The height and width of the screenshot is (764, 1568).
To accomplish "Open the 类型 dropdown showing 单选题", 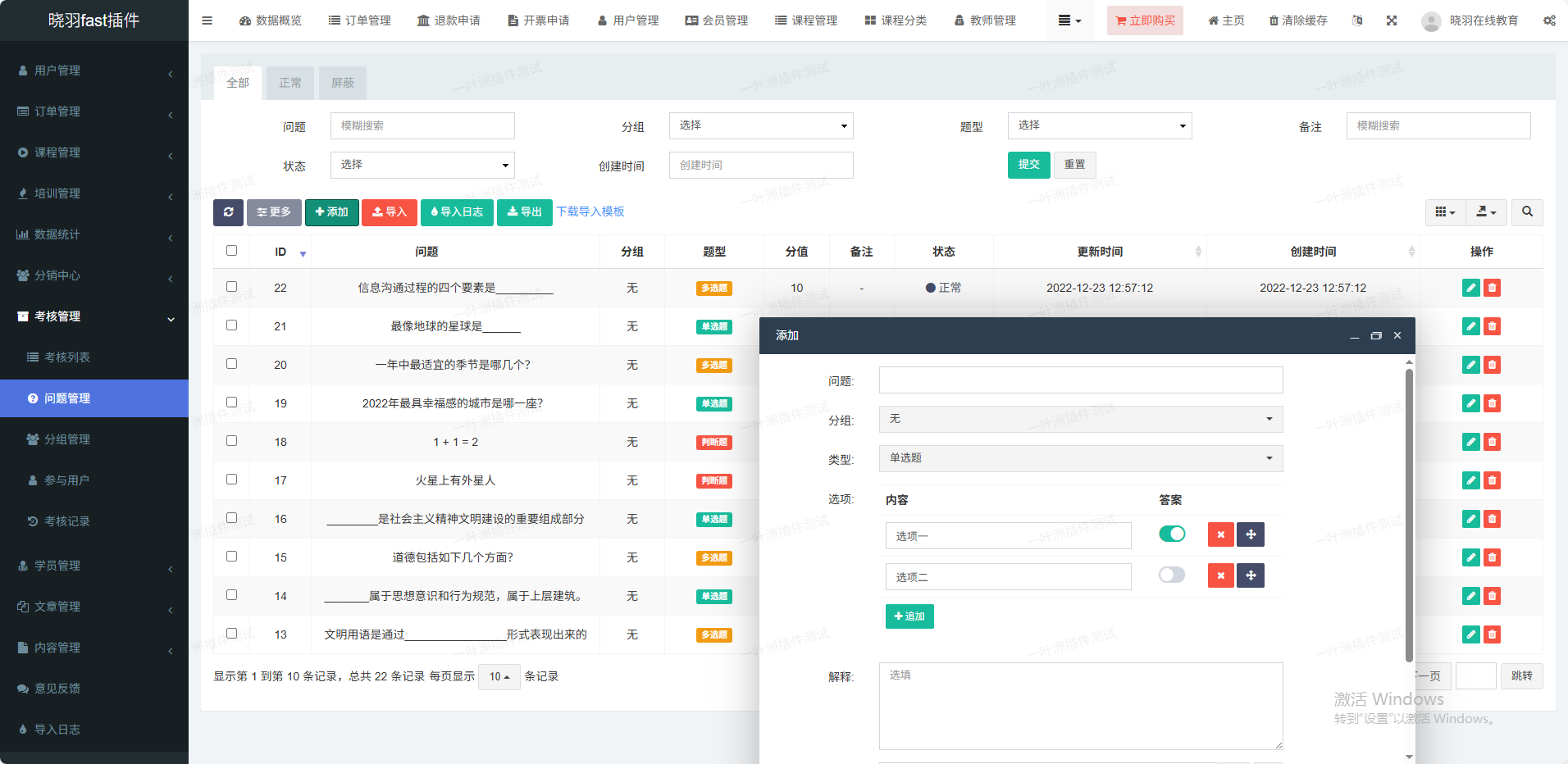I will (x=1080, y=458).
